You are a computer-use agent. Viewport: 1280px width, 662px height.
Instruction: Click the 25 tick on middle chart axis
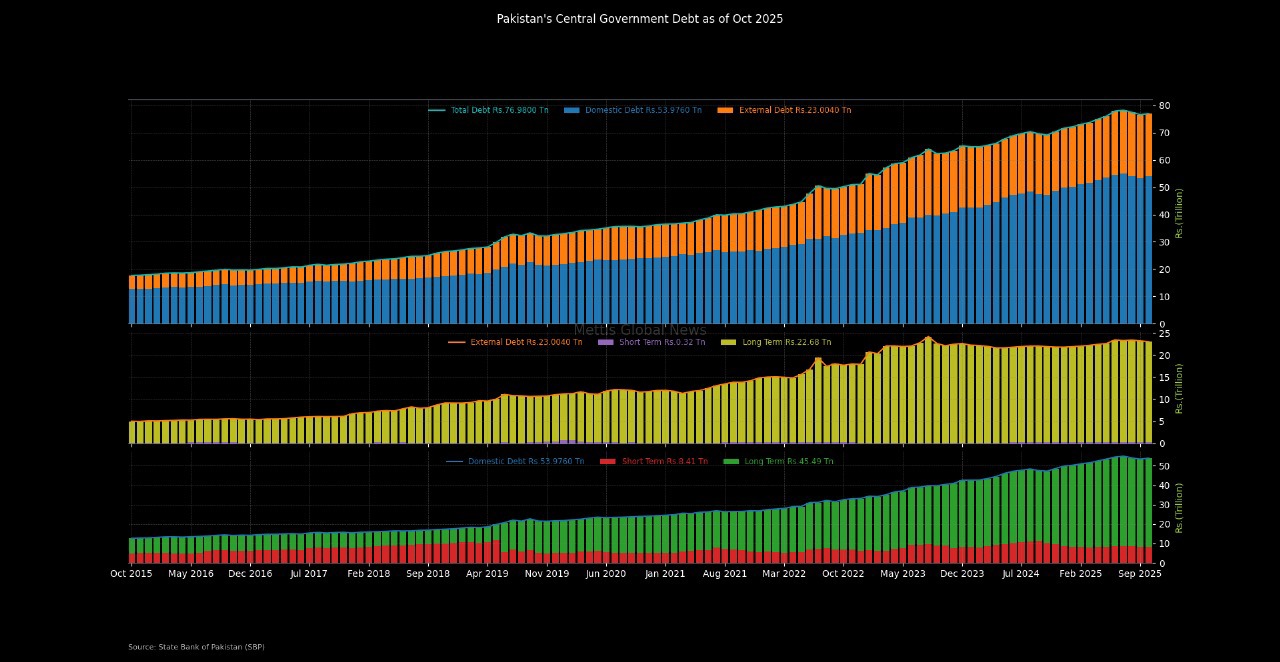pyautogui.click(x=1164, y=334)
